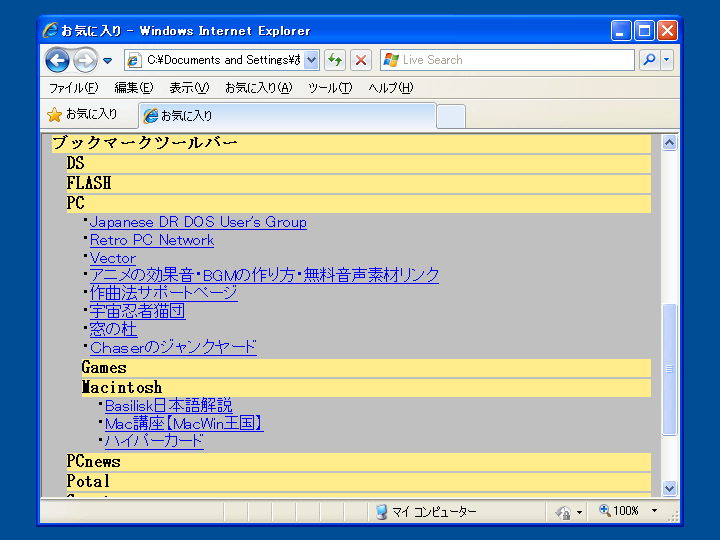This screenshot has width=720, height=540.
Task: Click the empty New Tab button
Action: coord(451,117)
